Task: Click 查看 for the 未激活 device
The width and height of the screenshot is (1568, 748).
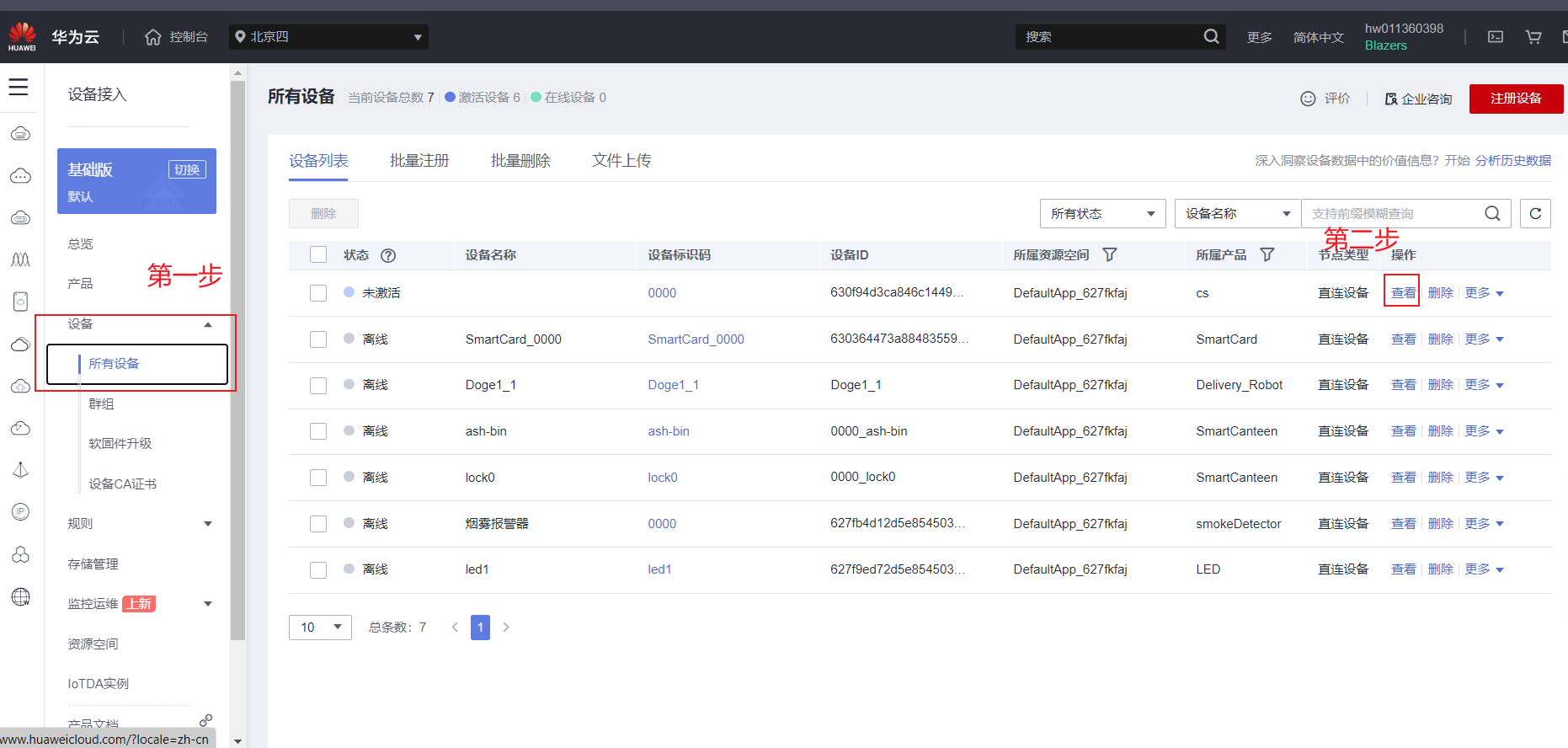Action: pos(1403,293)
